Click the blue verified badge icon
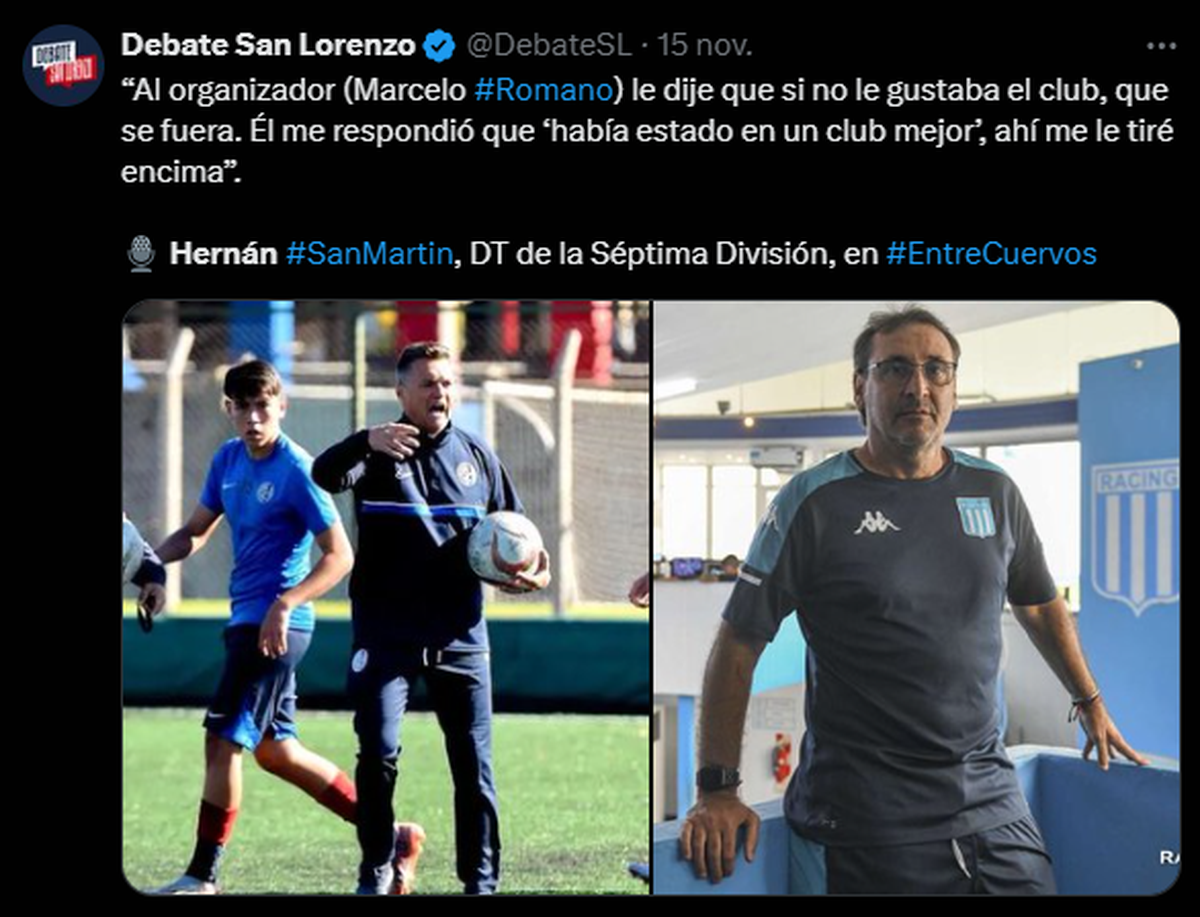This screenshot has height=917, width=1200. click(x=440, y=46)
